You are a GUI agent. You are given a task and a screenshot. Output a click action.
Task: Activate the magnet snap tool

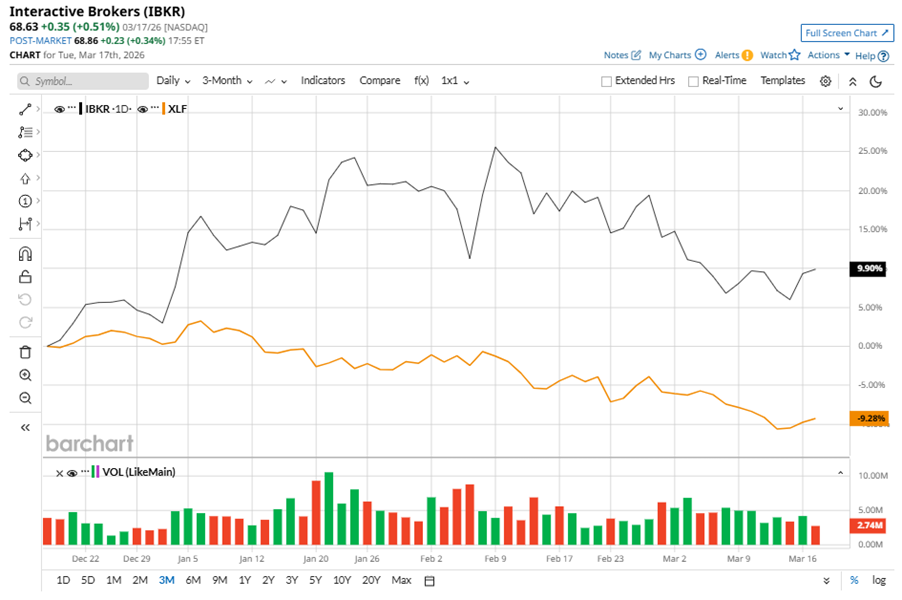tap(26, 254)
